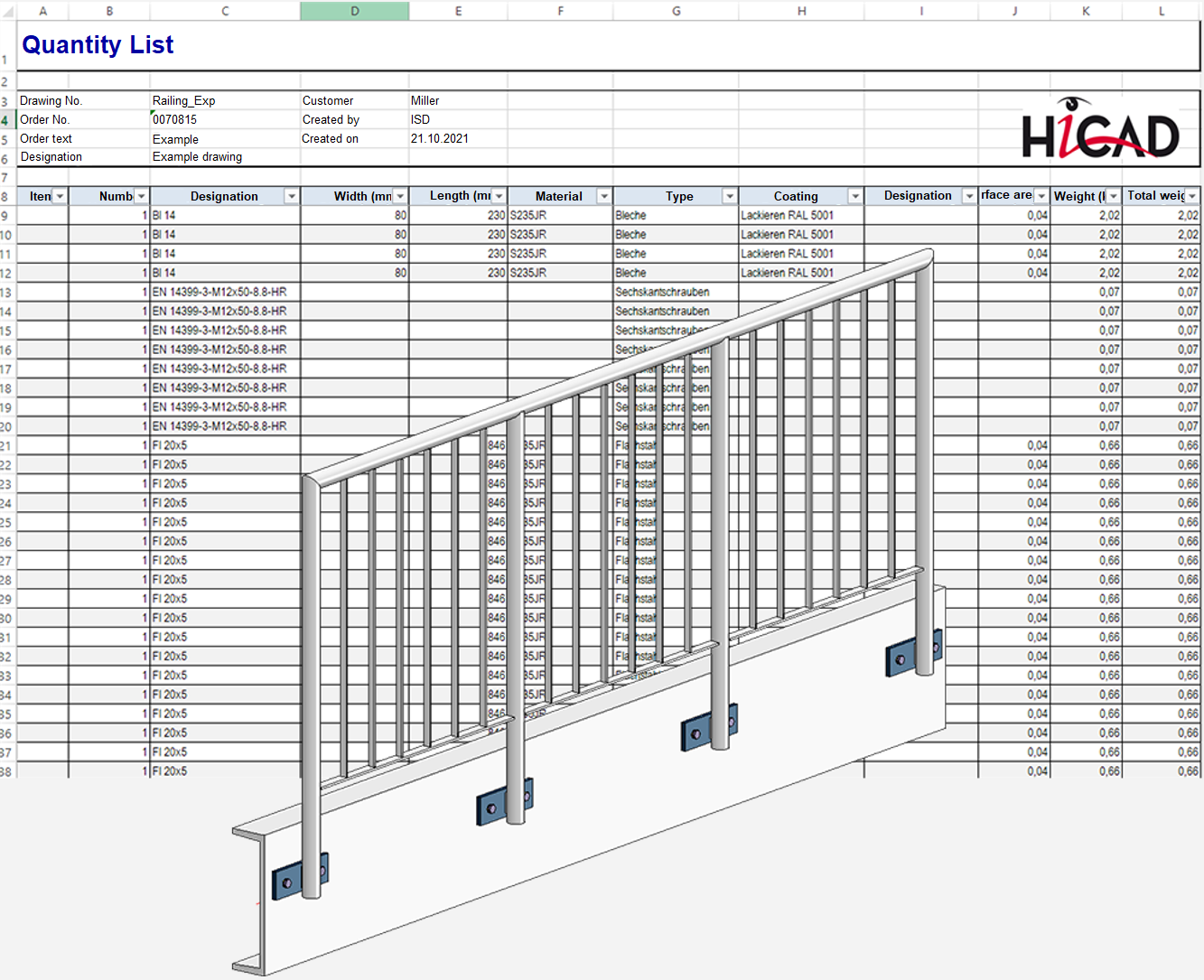The image size is (1204, 980).
Task: Select column E header
Action: point(459,11)
